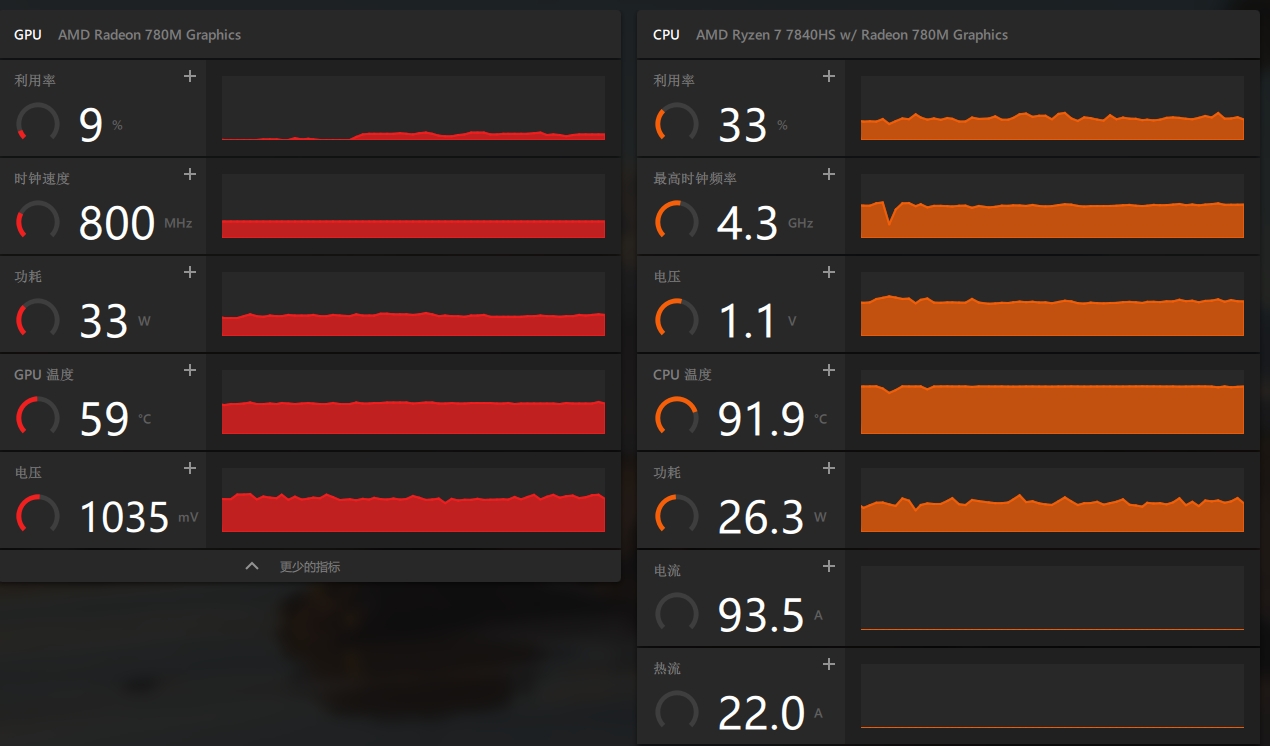Click plus icon on 电流 row
The height and width of the screenshot is (746, 1270).
[x=828, y=566]
